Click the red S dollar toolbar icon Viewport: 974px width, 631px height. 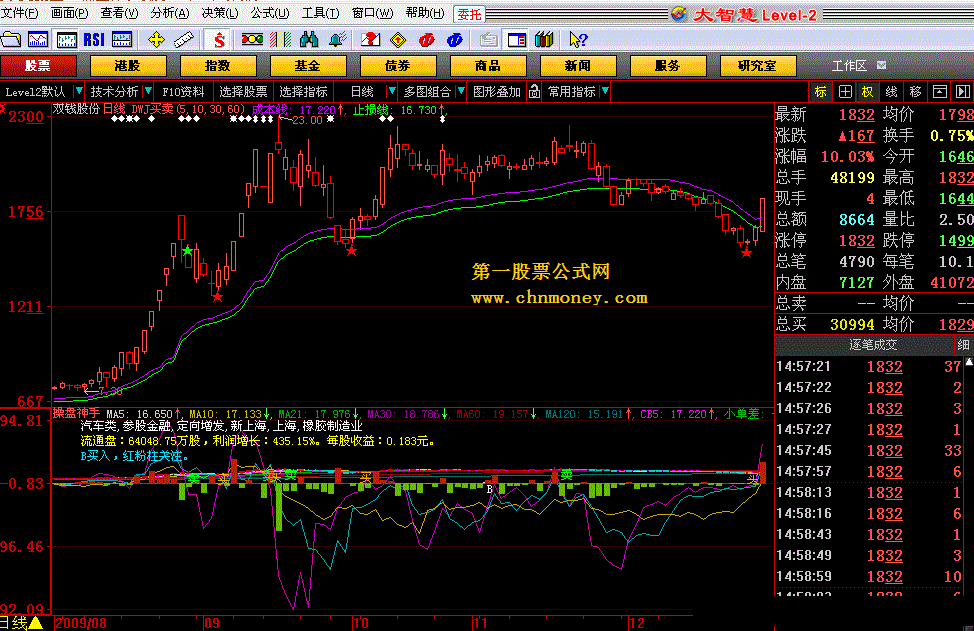tap(219, 40)
